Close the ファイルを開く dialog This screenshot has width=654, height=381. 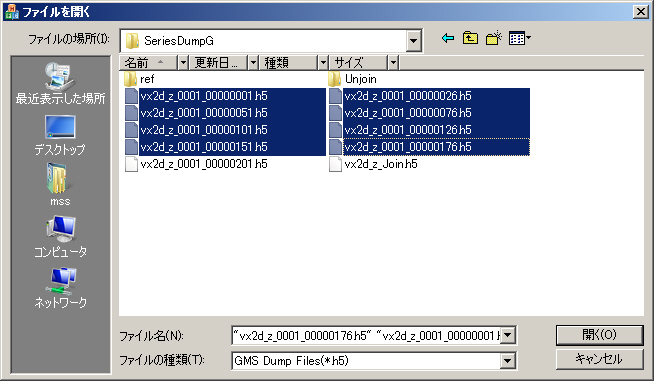[x=641, y=12]
